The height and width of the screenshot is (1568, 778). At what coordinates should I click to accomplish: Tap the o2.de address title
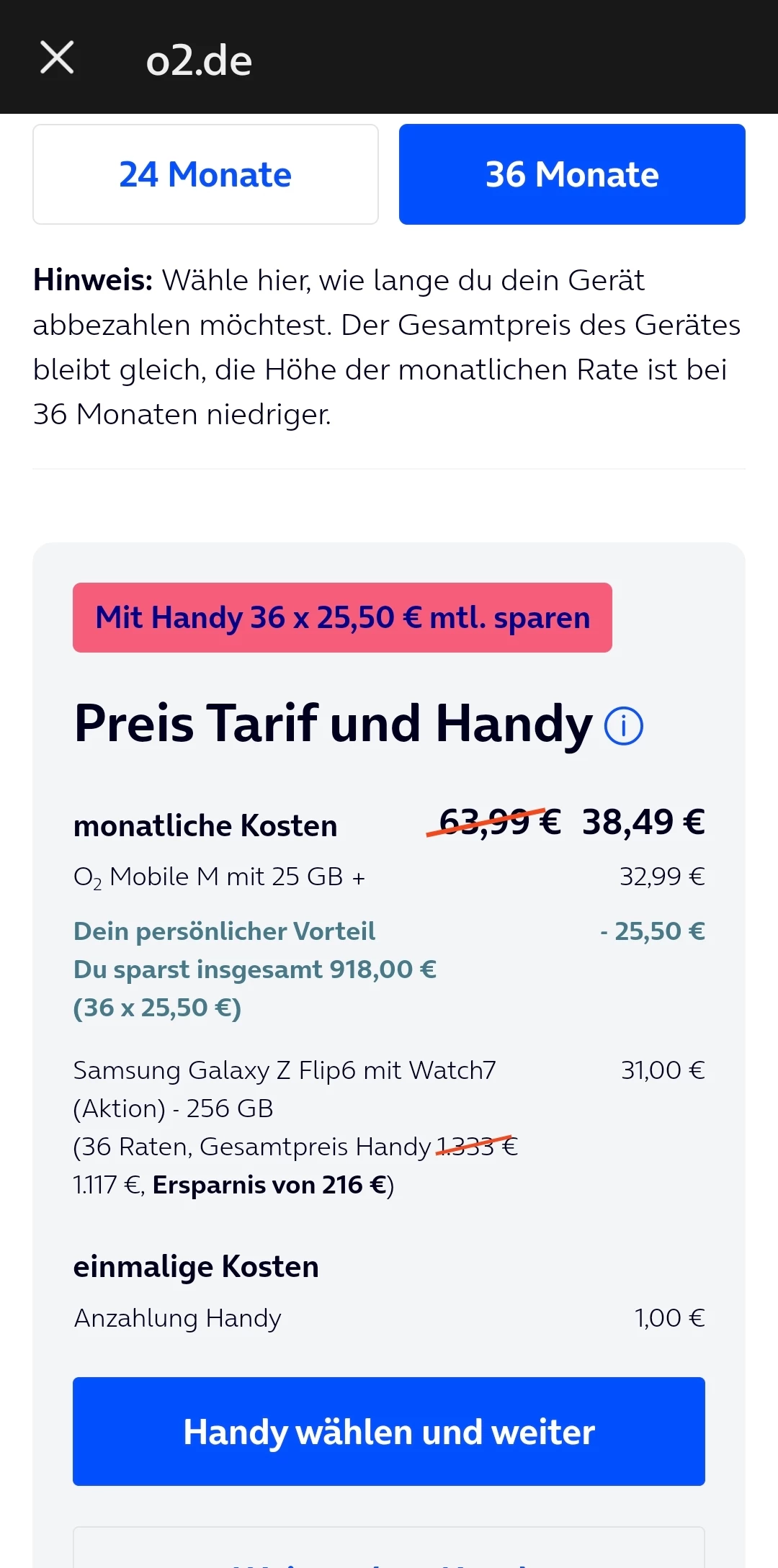[199, 61]
